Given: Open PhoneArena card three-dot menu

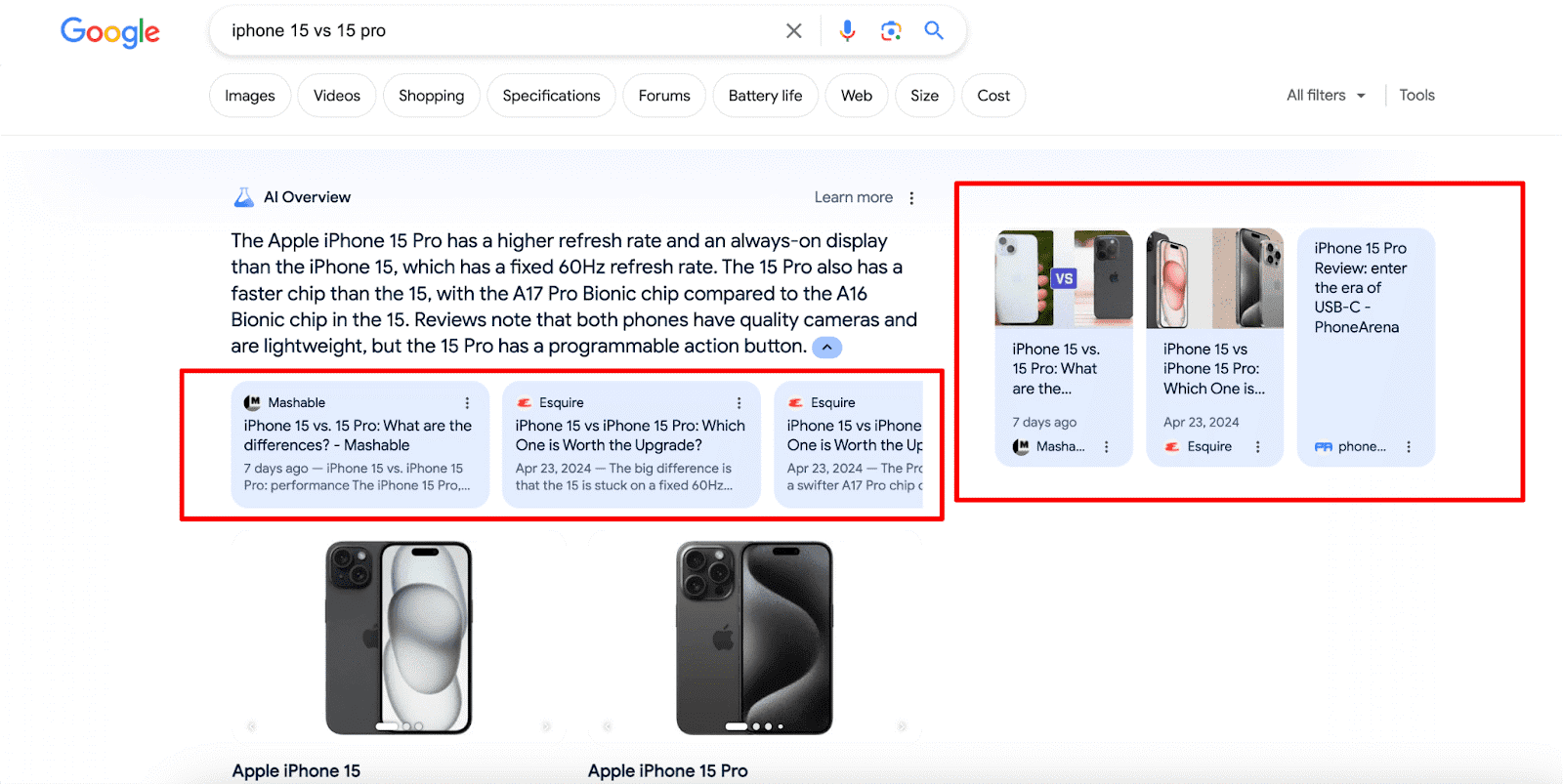Looking at the screenshot, I should click(x=1409, y=447).
